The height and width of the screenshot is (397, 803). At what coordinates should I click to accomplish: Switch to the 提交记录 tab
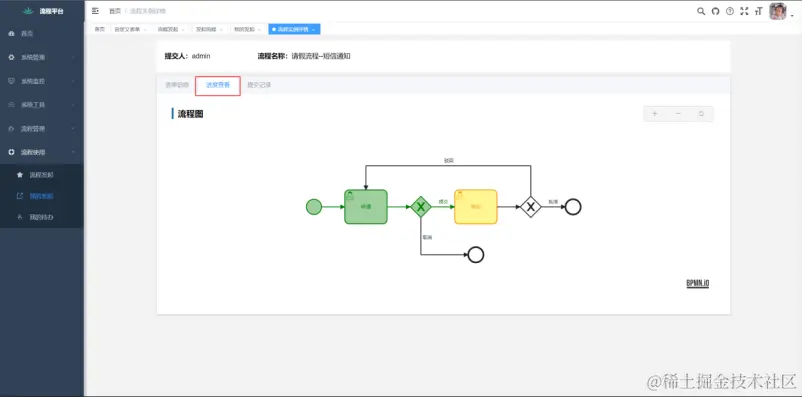[259, 85]
